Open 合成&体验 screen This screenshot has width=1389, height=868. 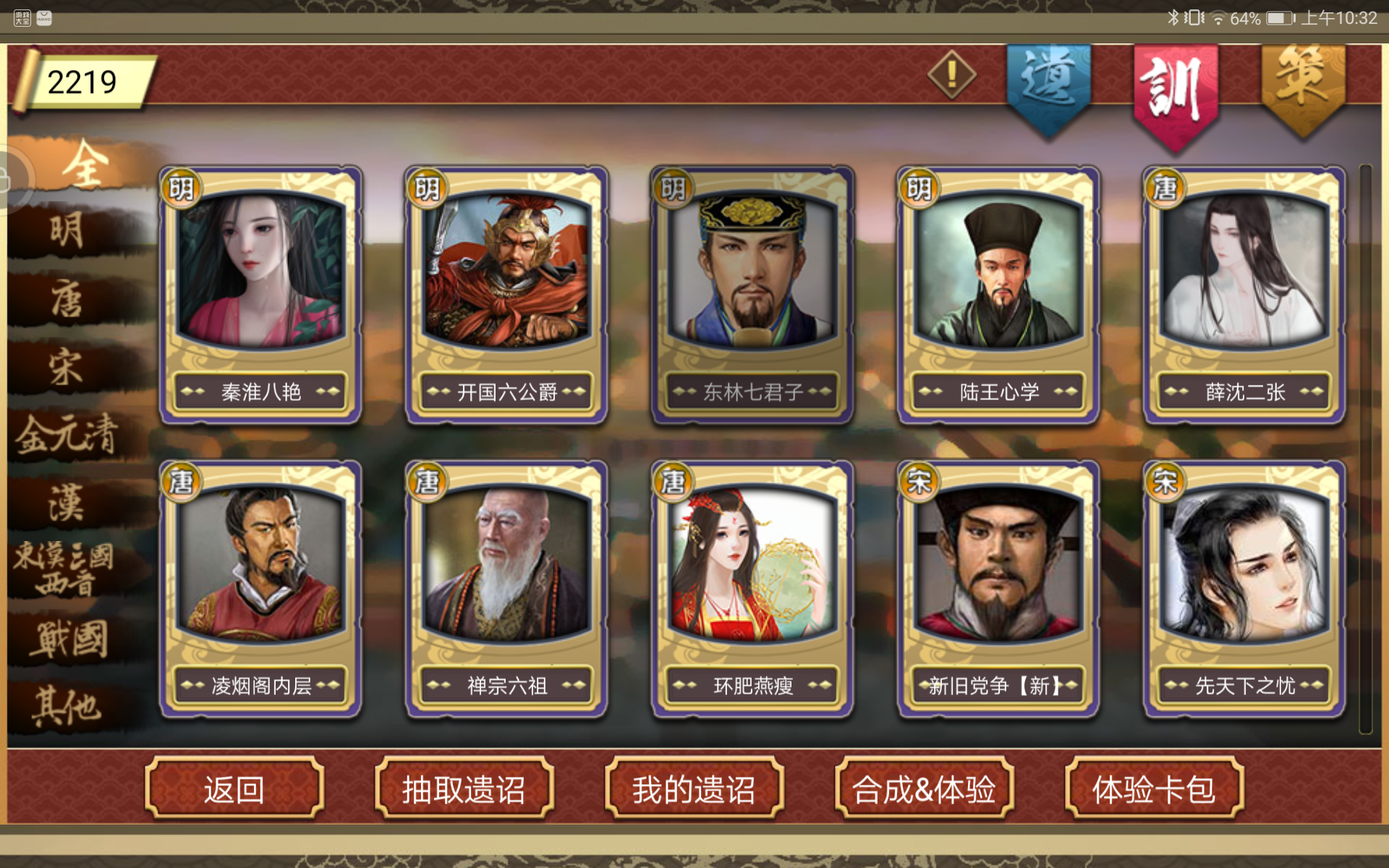924,788
